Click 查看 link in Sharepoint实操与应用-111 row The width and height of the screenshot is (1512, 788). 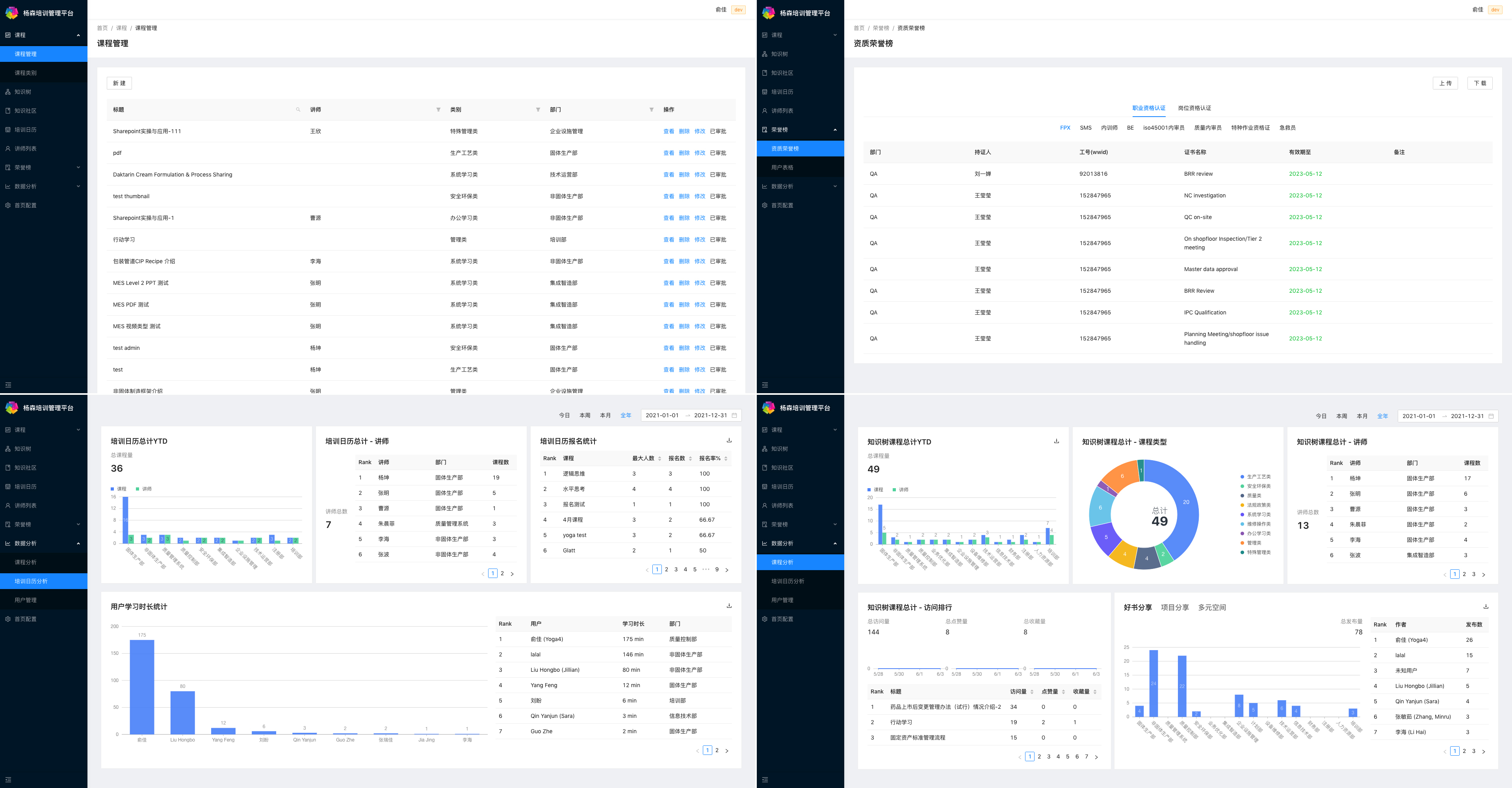669,132
